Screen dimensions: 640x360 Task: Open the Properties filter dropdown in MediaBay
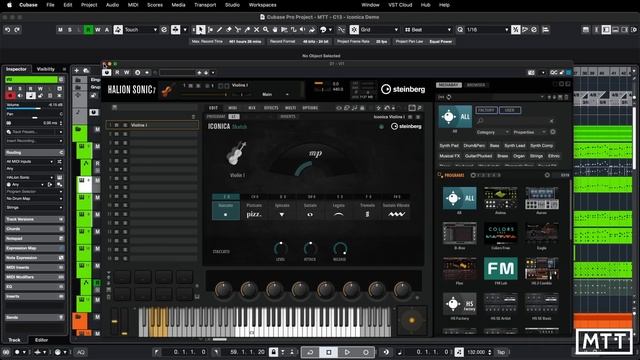(x=529, y=132)
